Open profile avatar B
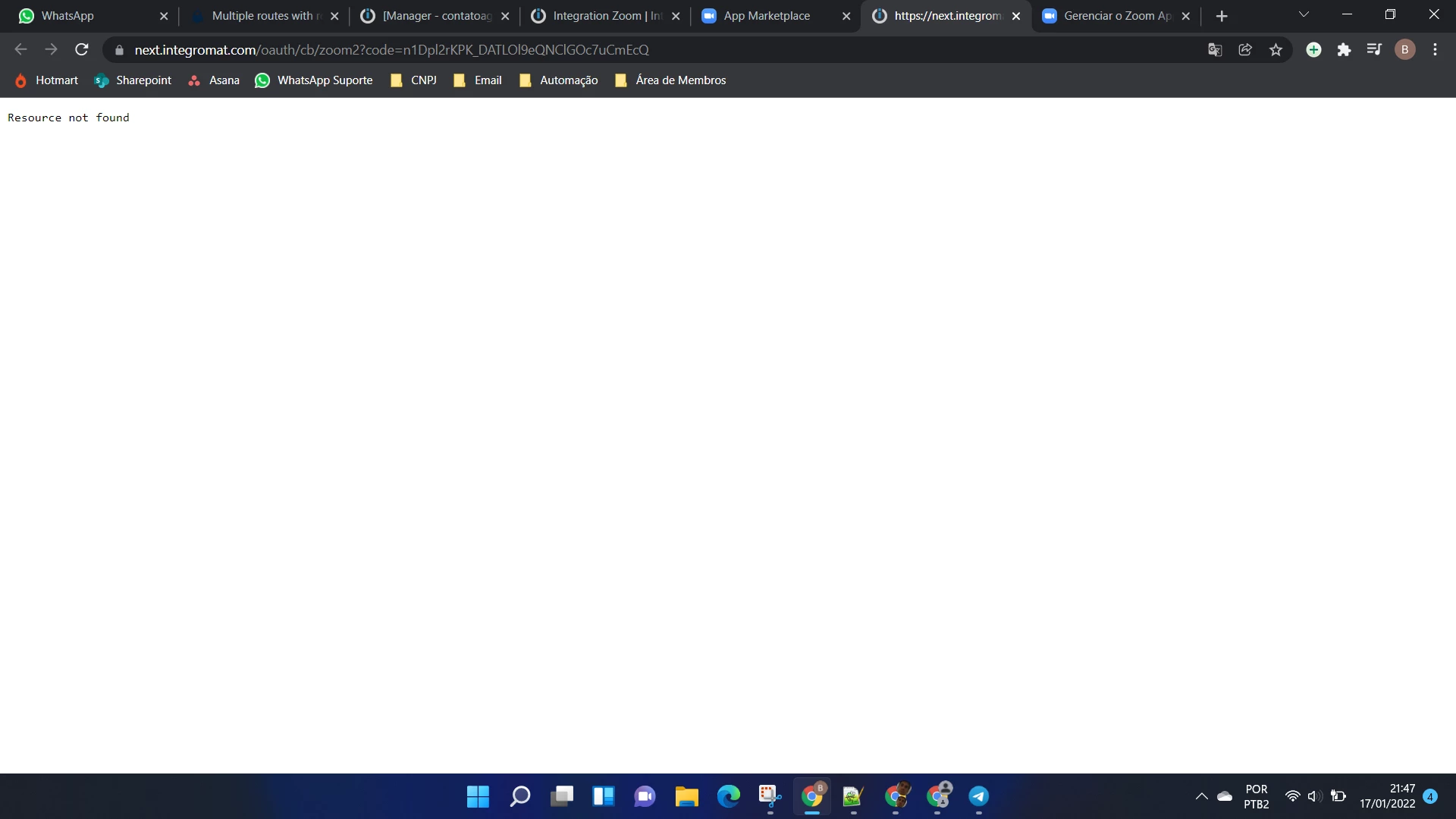The height and width of the screenshot is (819, 1456). (x=1404, y=50)
